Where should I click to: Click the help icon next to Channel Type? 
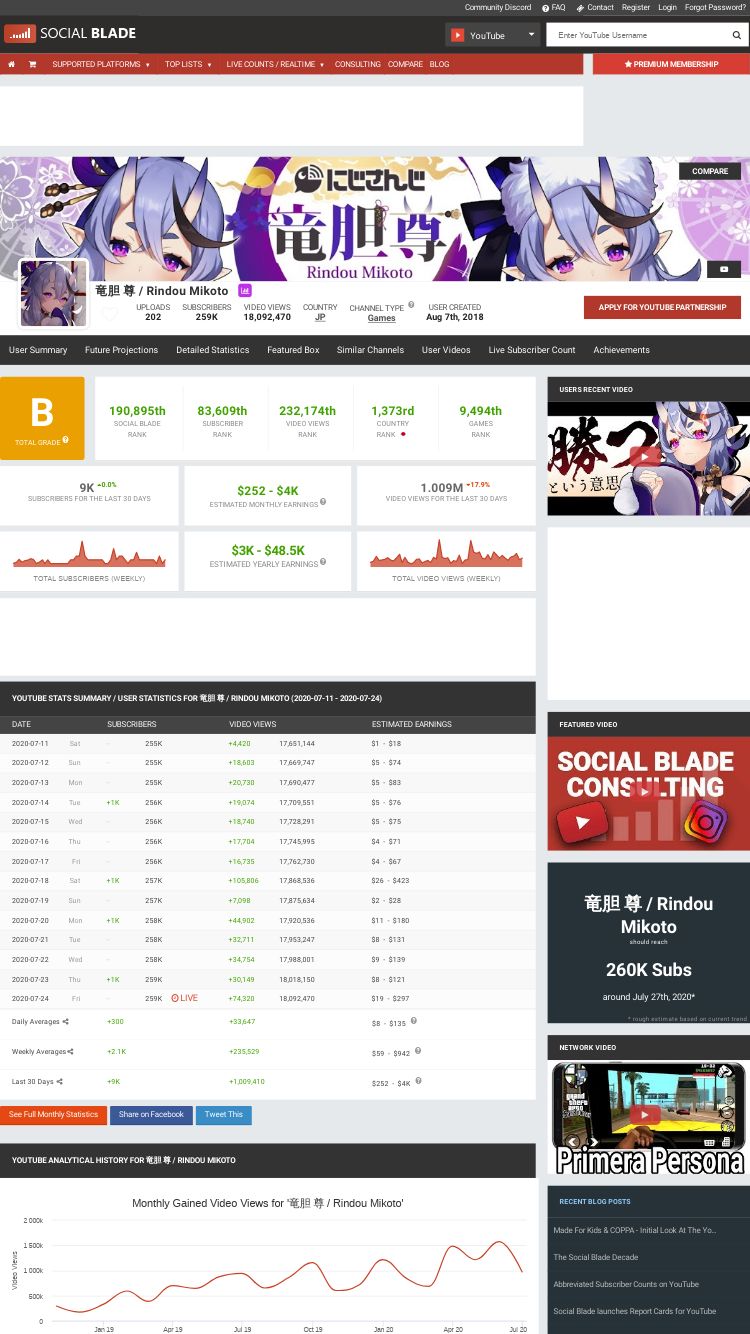tap(411, 305)
